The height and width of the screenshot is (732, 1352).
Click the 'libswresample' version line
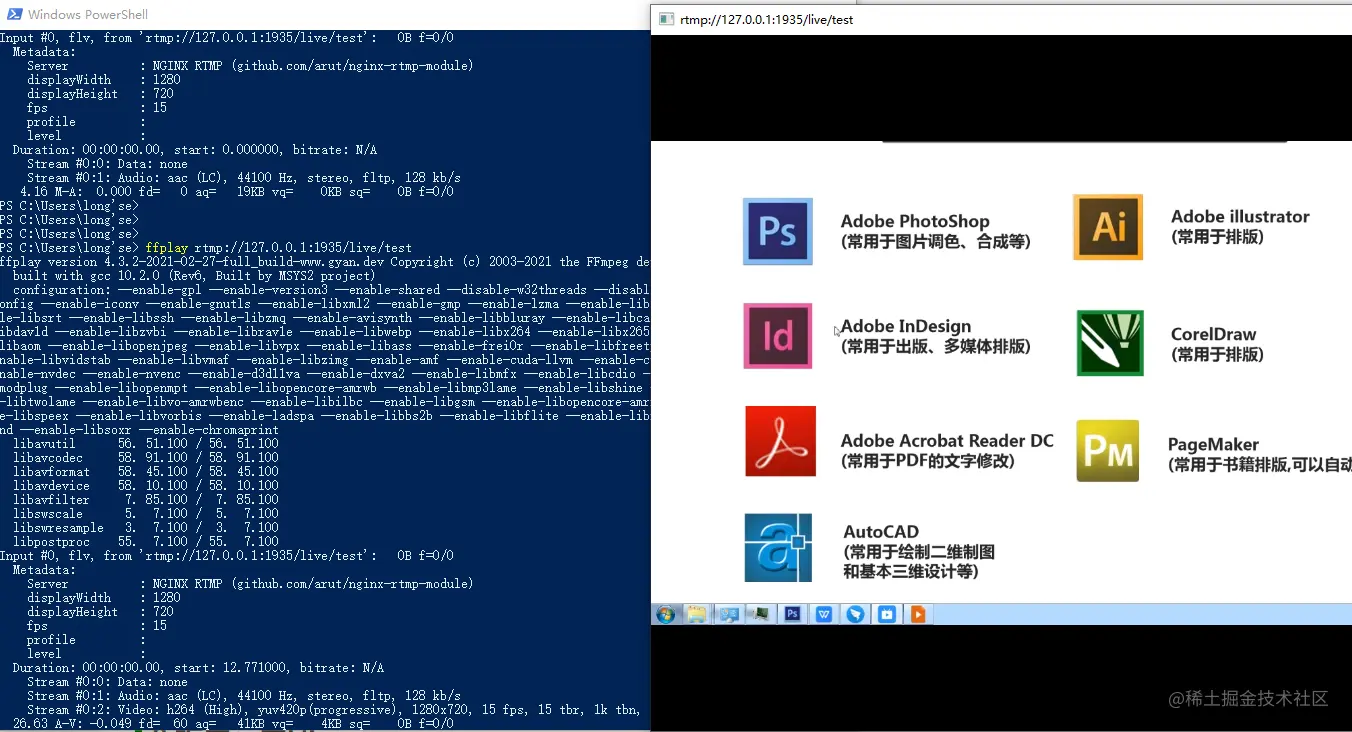pyautogui.click(x=146, y=527)
